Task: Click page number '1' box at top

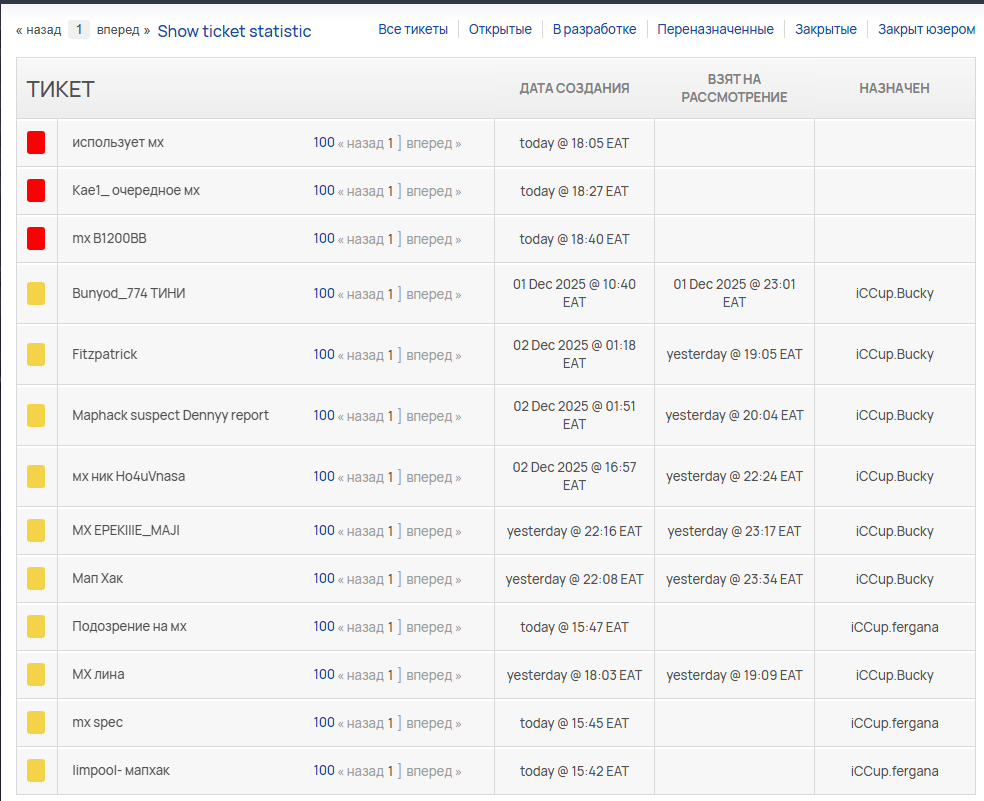Action: [79, 30]
